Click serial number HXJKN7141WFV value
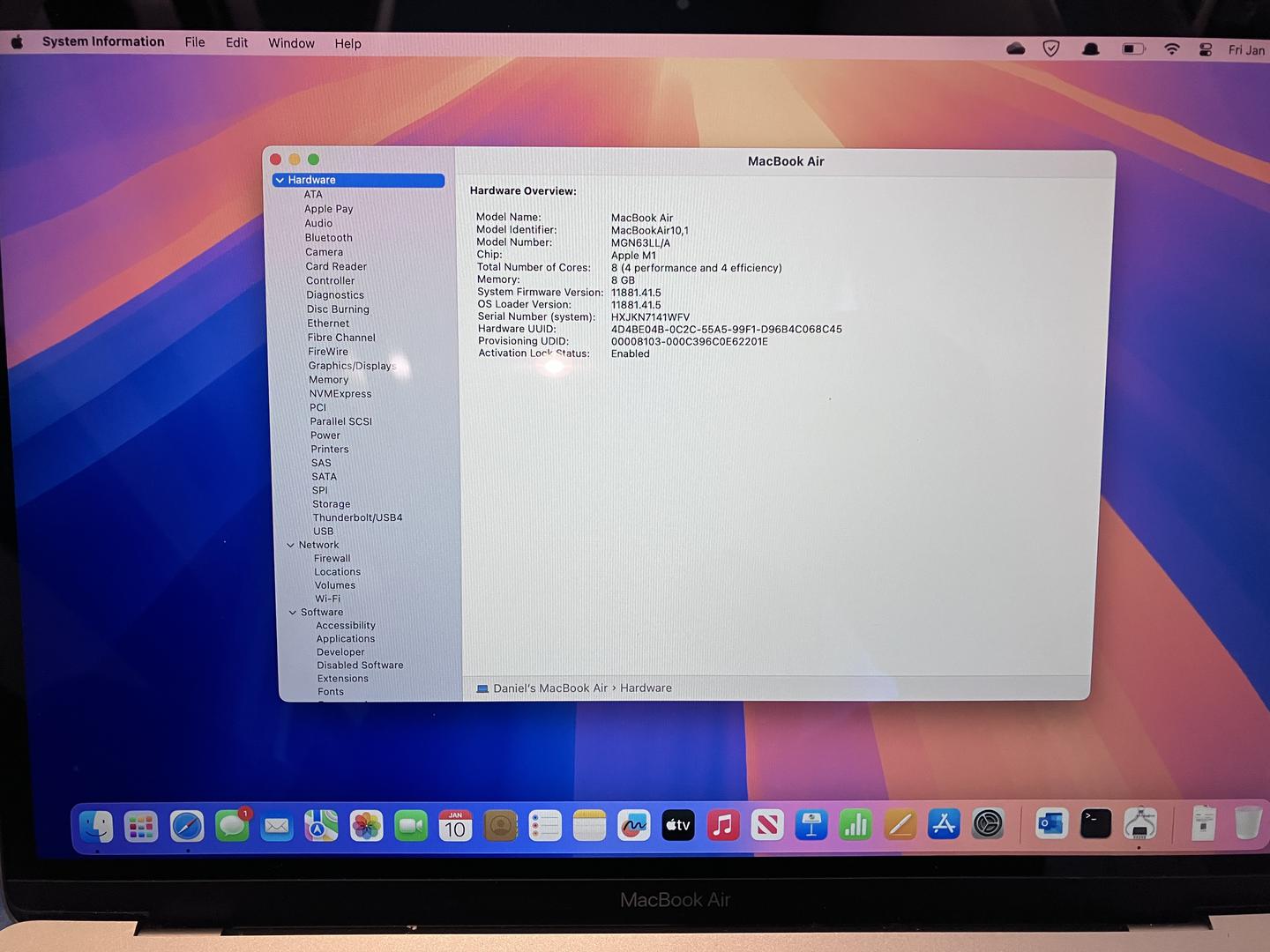 (x=650, y=317)
